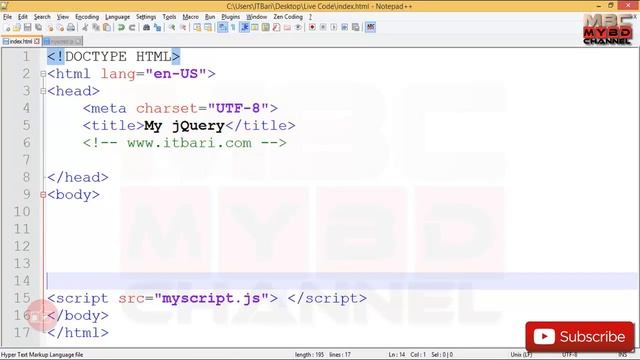
Task: Collapse the html tag fold marker
Action: point(43,74)
